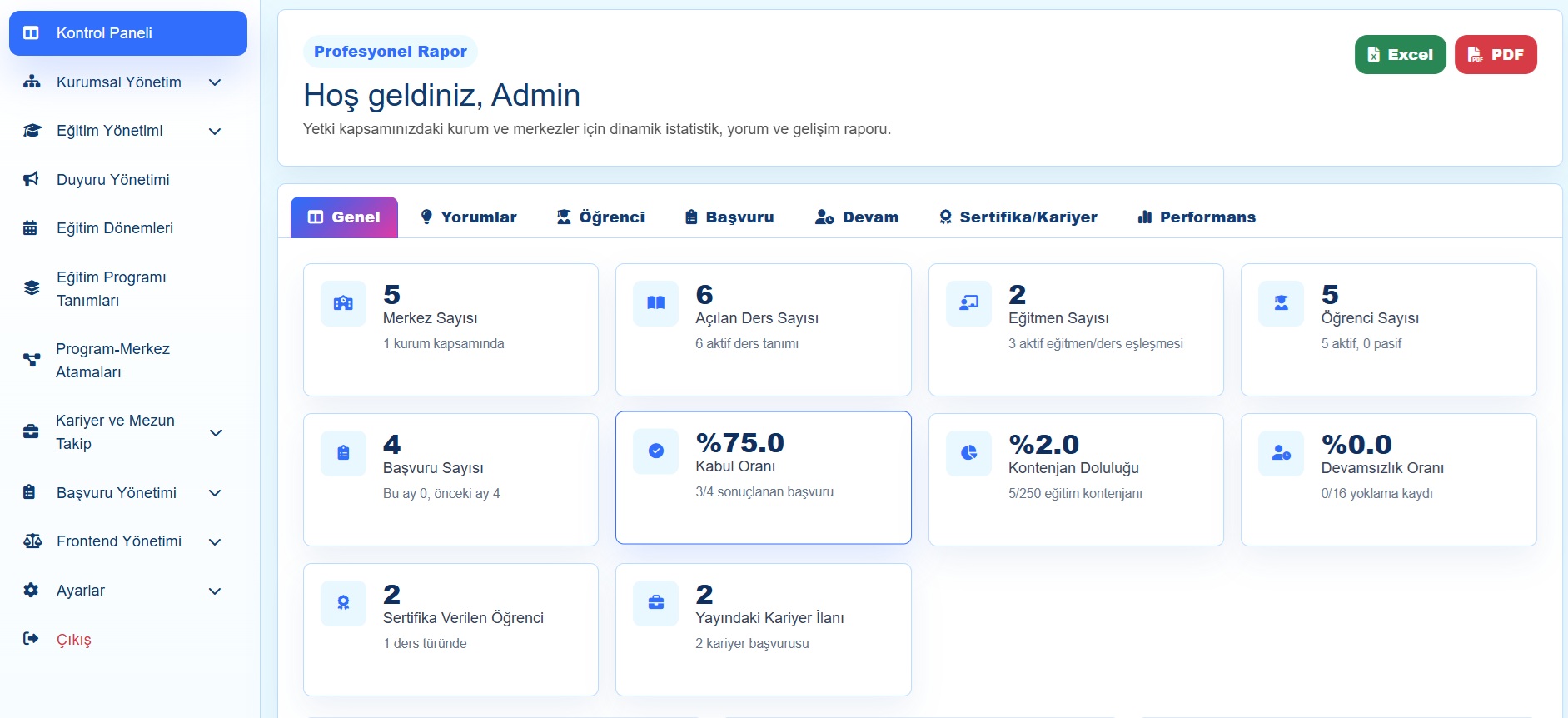Expand the Kurumsal Yönetim chevron
The width and height of the screenshot is (1568, 718).
pos(215,82)
